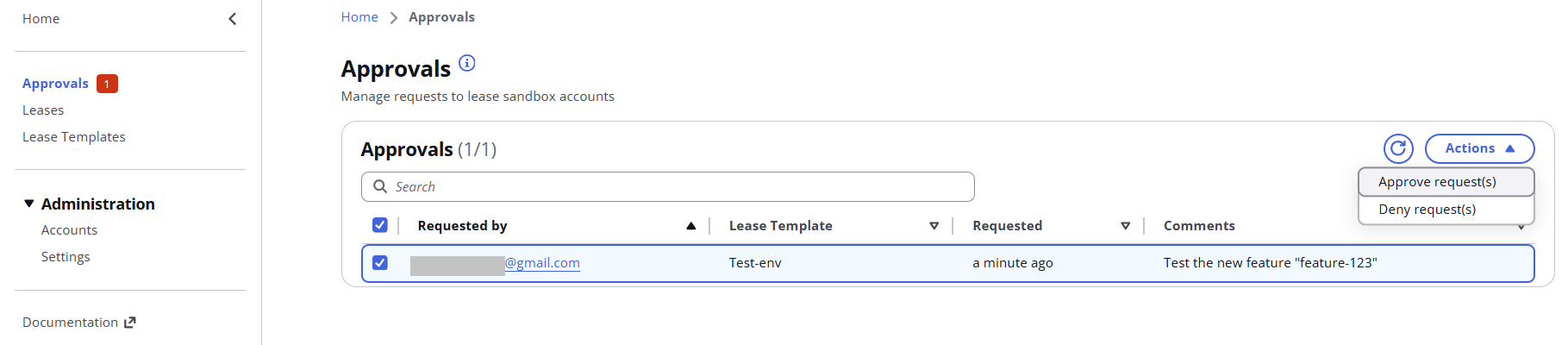Navigate to Home via breadcrumb
The height and width of the screenshot is (345, 1568).
click(359, 17)
